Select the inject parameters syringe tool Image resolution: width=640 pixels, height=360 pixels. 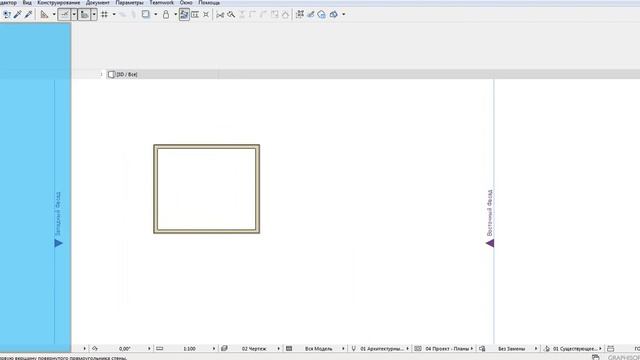28,15
